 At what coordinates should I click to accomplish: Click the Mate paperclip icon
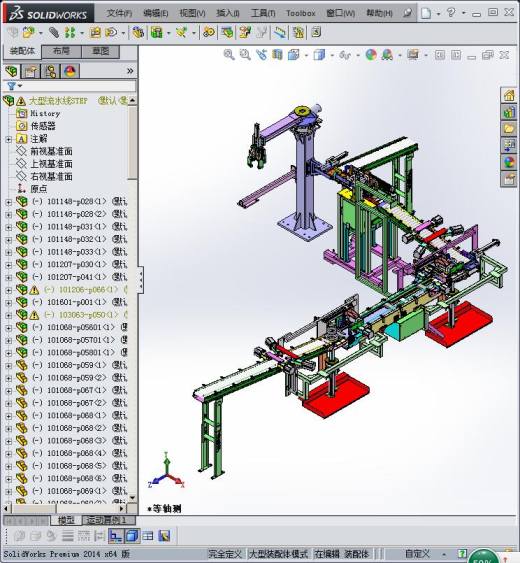point(54,33)
